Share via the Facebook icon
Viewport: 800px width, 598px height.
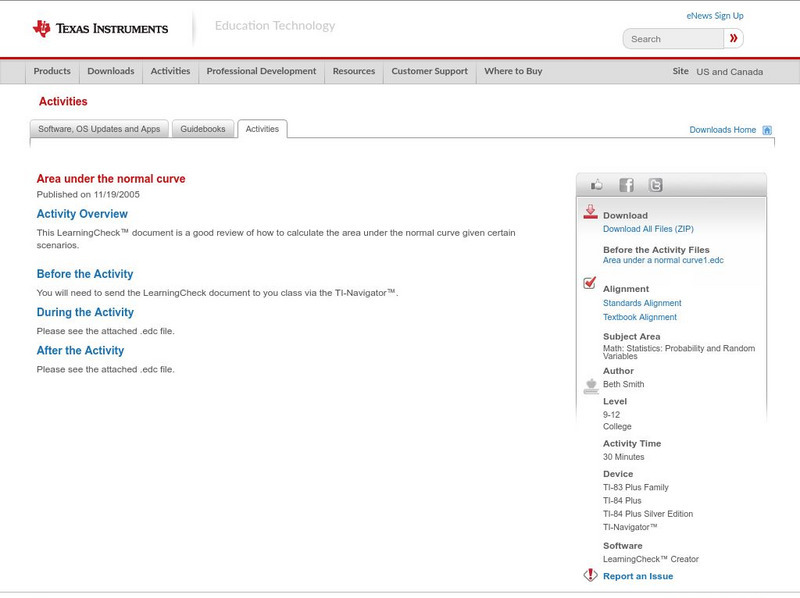[x=626, y=185]
